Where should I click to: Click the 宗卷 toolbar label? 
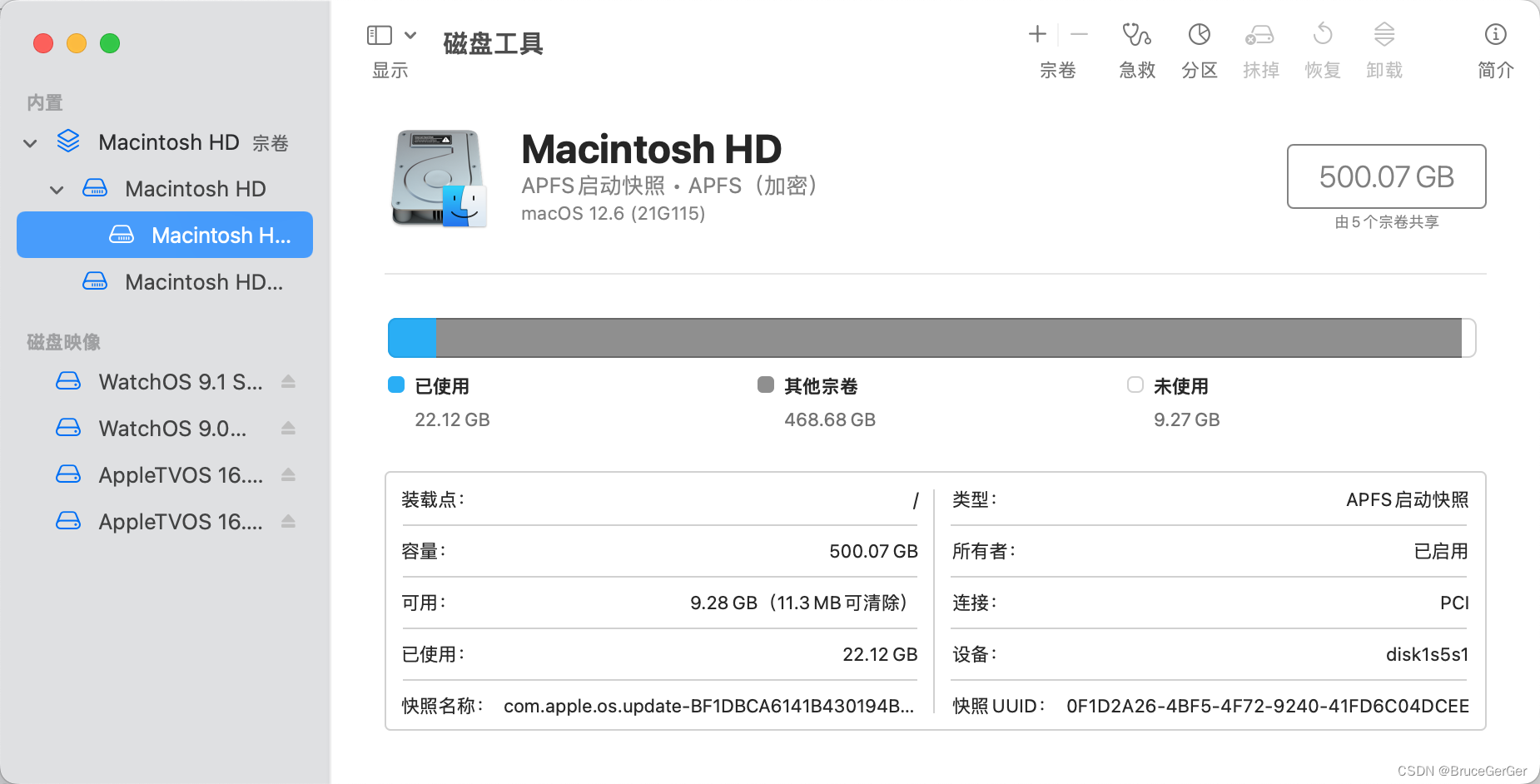[x=1058, y=70]
